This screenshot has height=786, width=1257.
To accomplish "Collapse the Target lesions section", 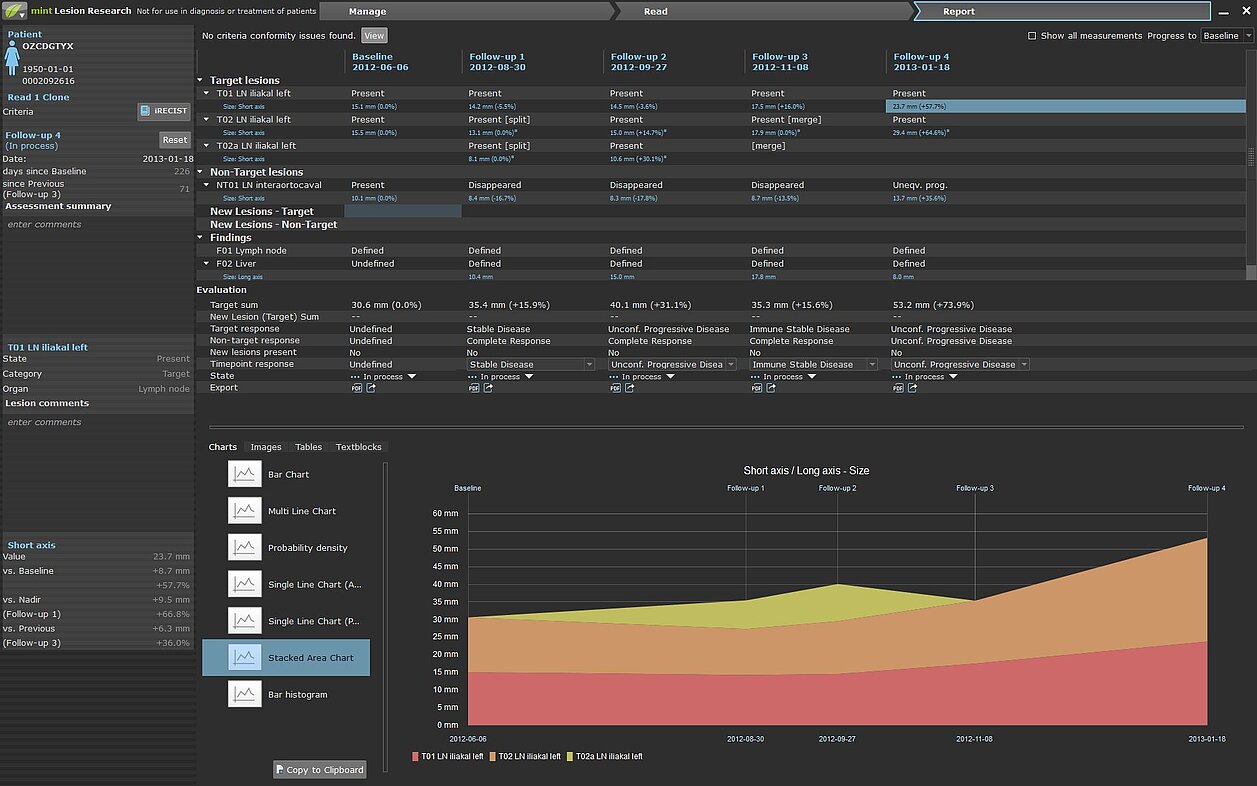I will (x=201, y=80).
